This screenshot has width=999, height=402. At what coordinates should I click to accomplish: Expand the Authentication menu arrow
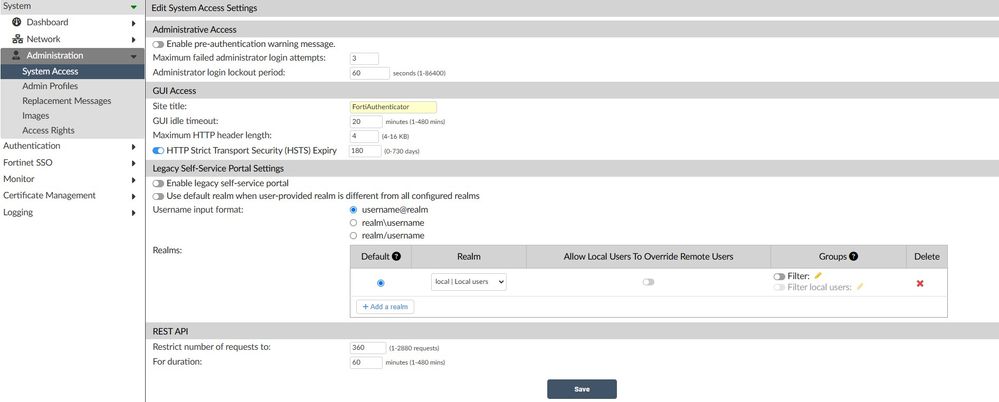coord(134,147)
